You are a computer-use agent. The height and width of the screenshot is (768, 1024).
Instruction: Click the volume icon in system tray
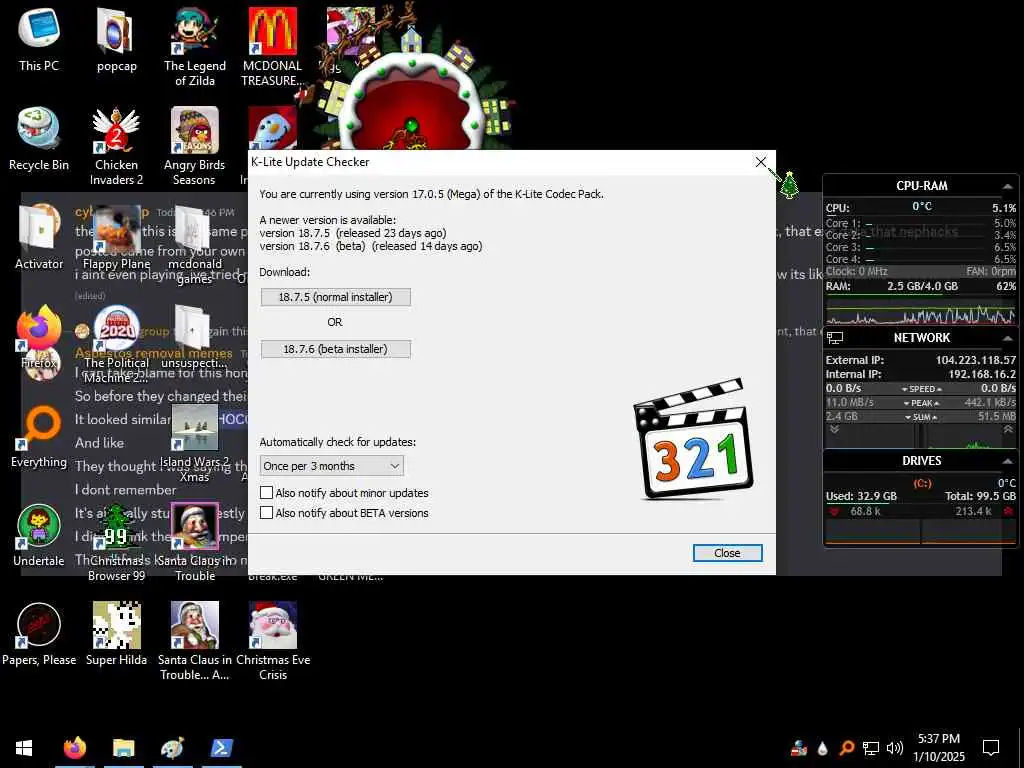(x=895, y=748)
